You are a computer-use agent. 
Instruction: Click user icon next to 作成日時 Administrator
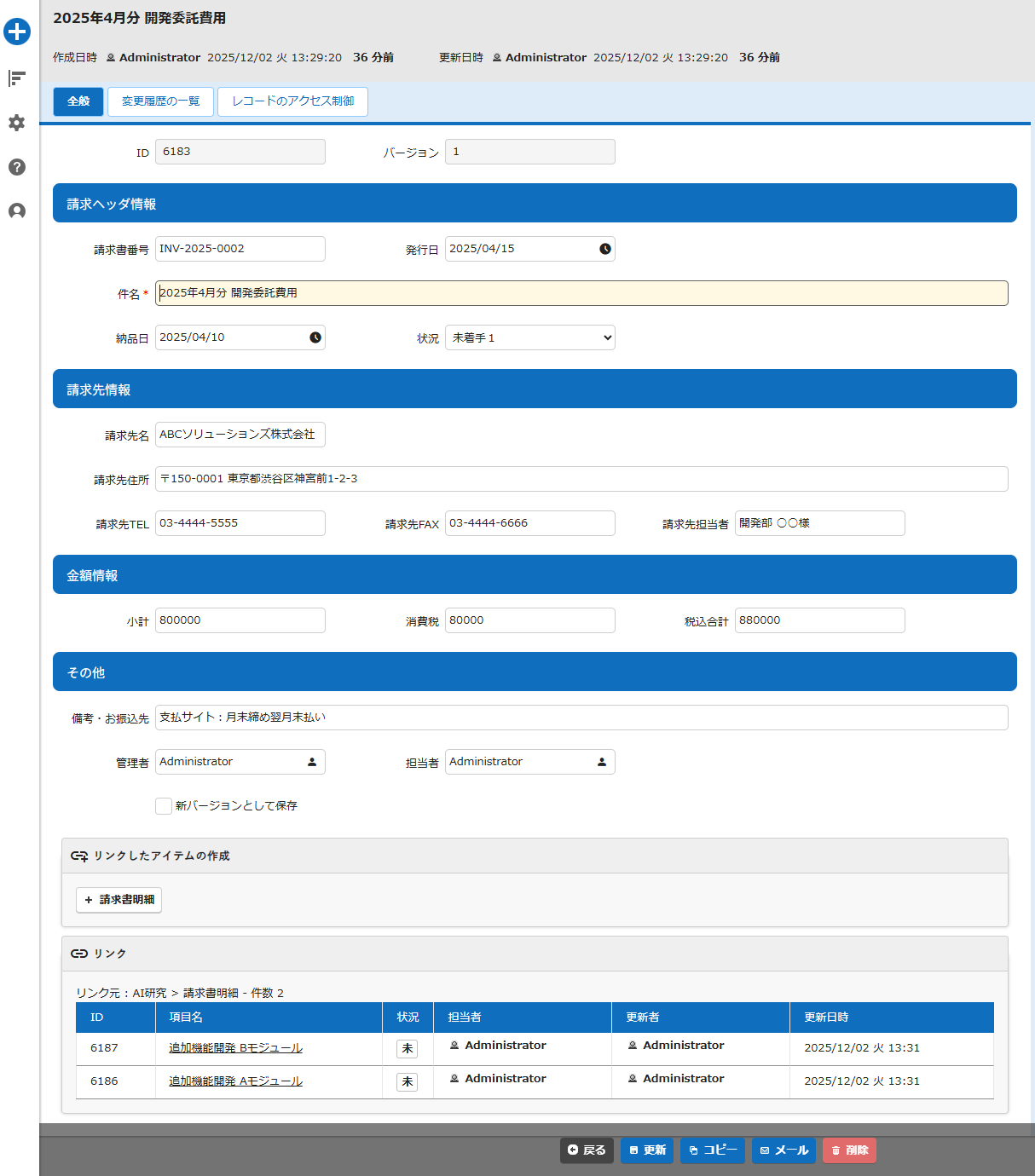click(x=111, y=58)
